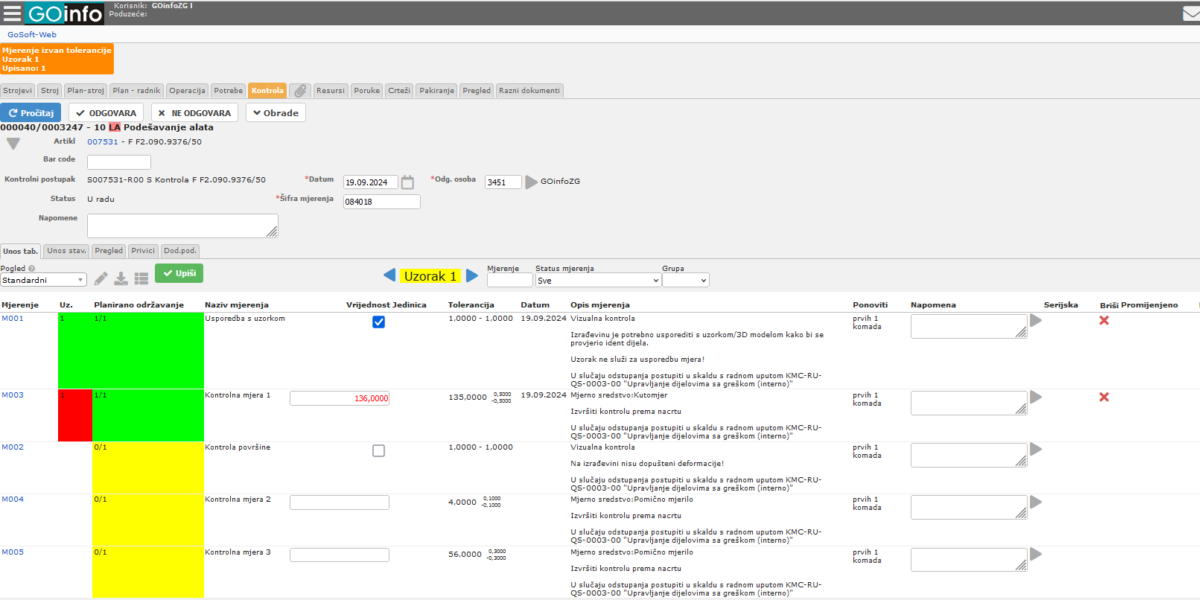Open the Poruke tab
The image size is (1200, 600).
point(367,90)
